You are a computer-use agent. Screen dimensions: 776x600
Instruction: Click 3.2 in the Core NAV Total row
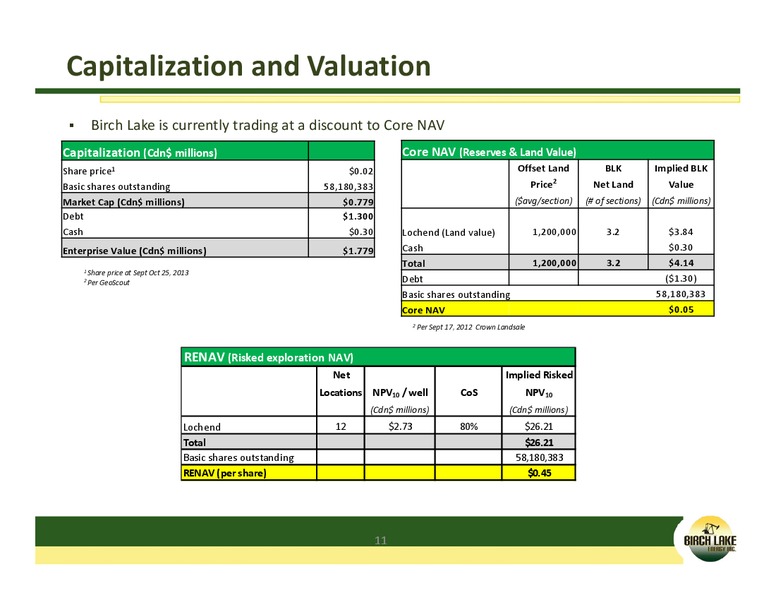(x=613, y=263)
